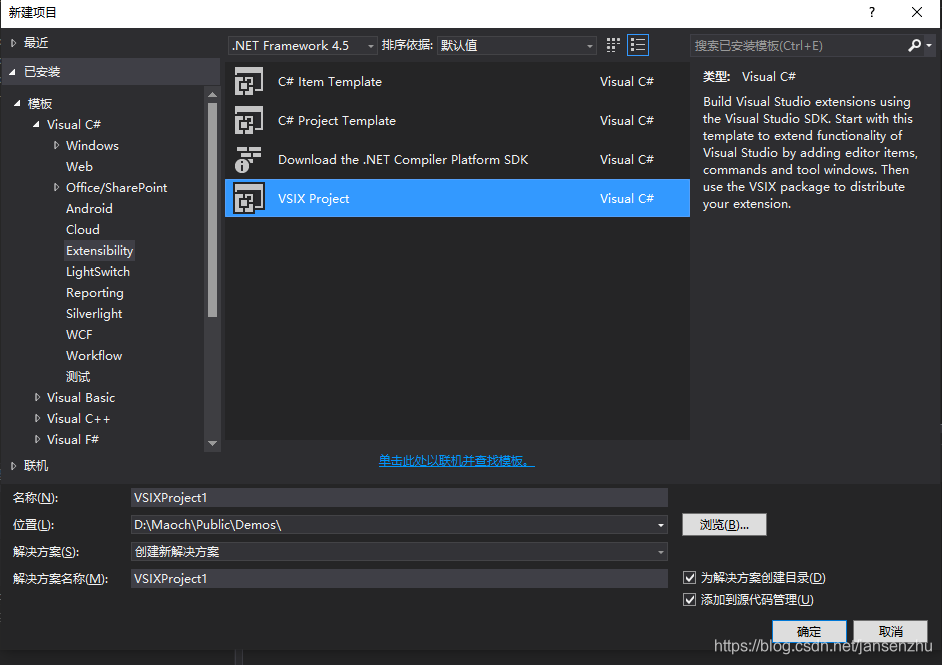Viewport: 942px width, 665px height.
Task: Select WCF template category
Action: (x=79, y=335)
